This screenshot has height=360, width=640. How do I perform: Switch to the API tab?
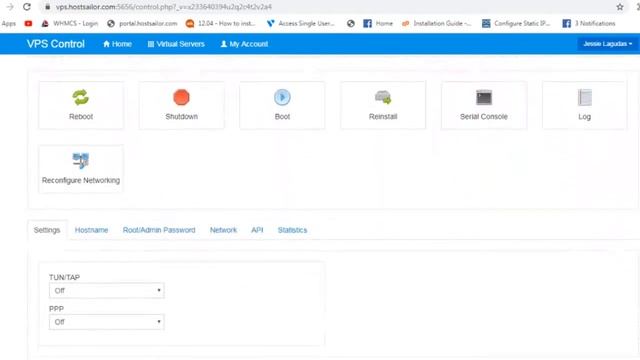pyautogui.click(x=257, y=230)
